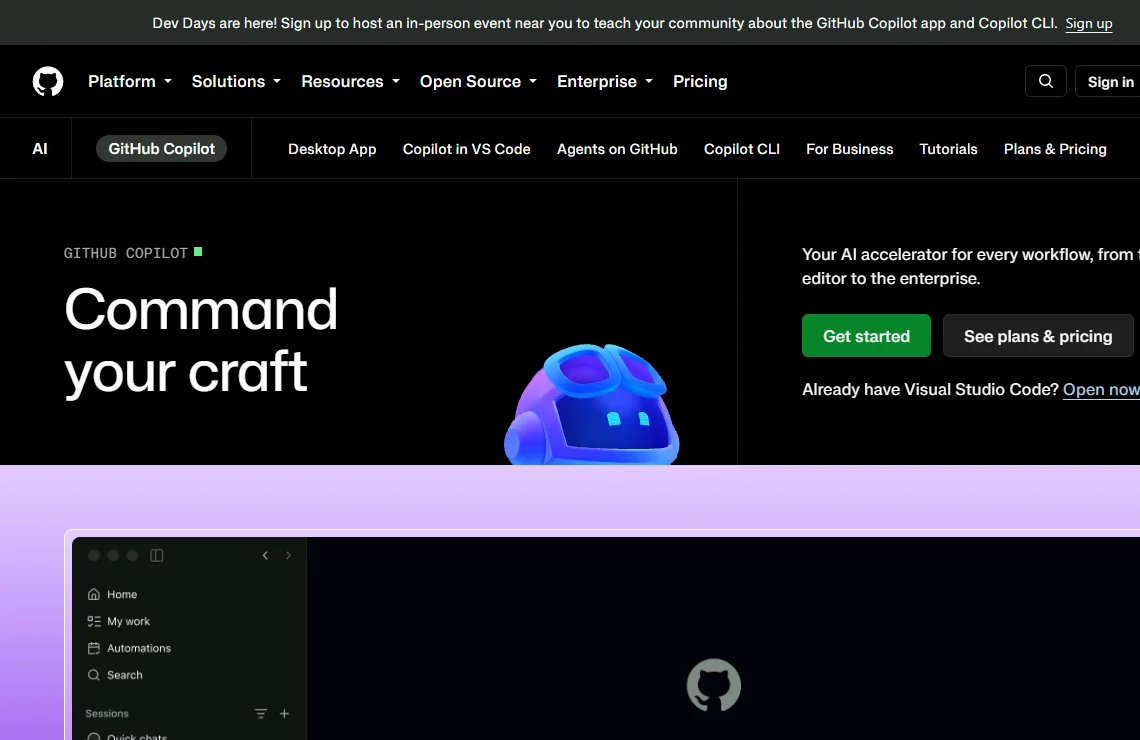
Task: Open the Sessions filter icon
Action: pyautogui.click(x=260, y=714)
